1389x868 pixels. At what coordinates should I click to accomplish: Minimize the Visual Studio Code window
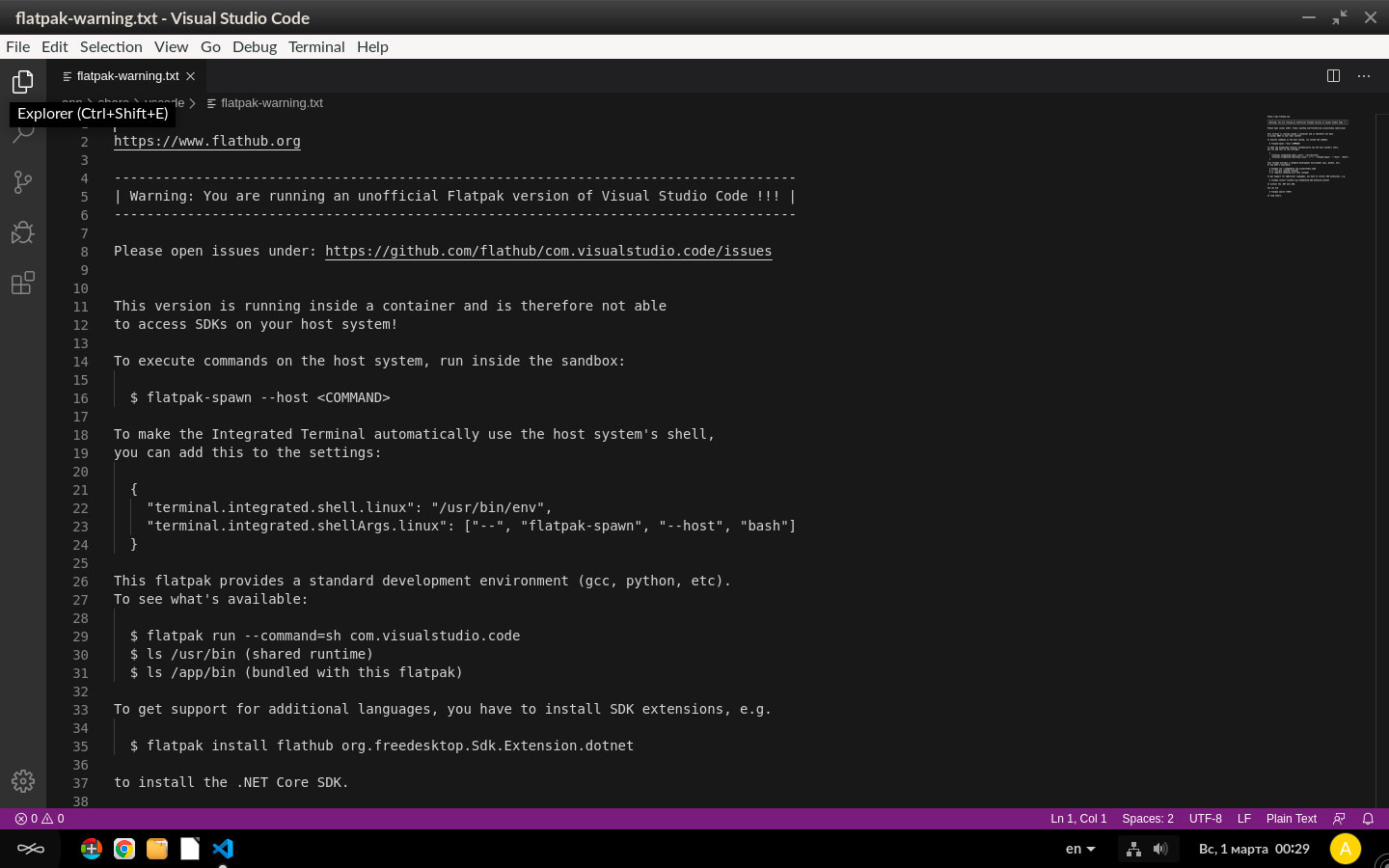pyautogui.click(x=1309, y=17)
